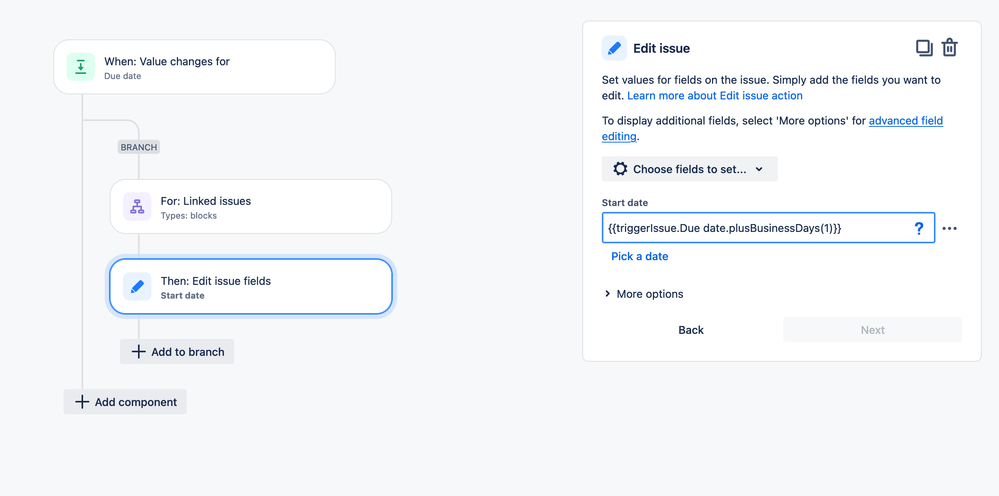Click the trash delete icon
This screenshot has height=496, width=999.
click(950, 48)
